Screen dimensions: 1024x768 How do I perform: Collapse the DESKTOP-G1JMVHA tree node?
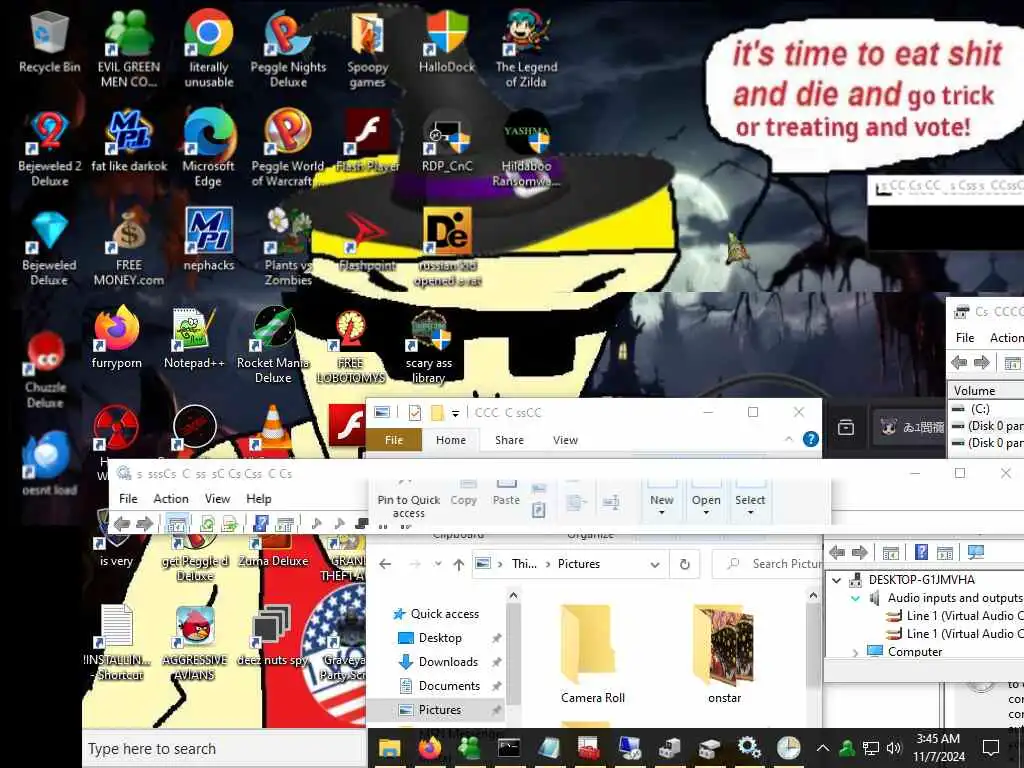(x=837, y=580)
